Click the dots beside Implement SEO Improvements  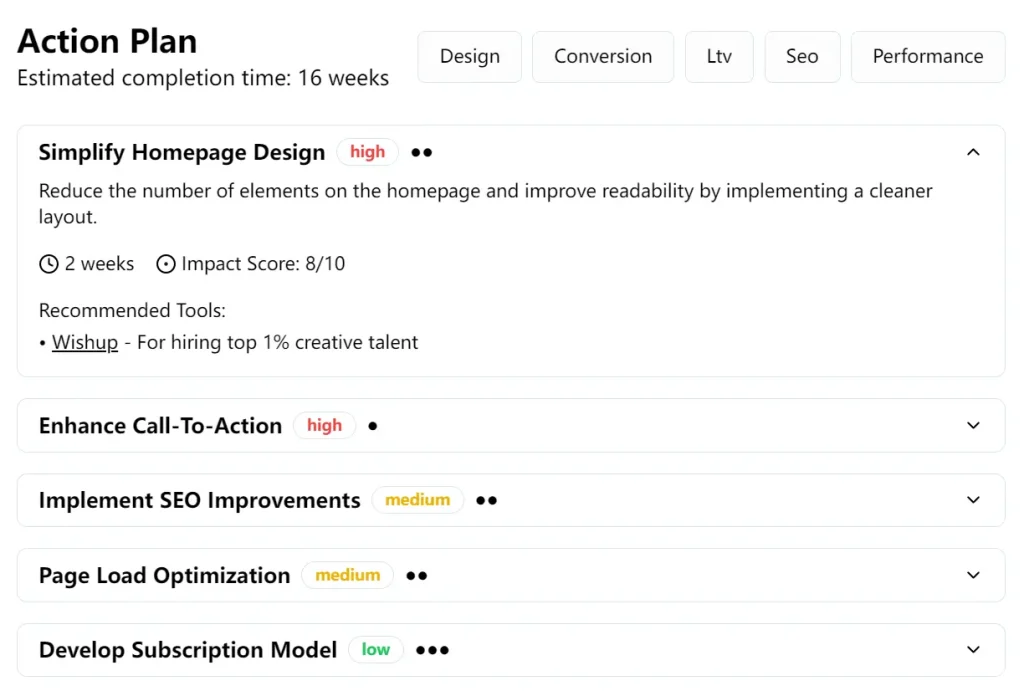tap(486, 500)
